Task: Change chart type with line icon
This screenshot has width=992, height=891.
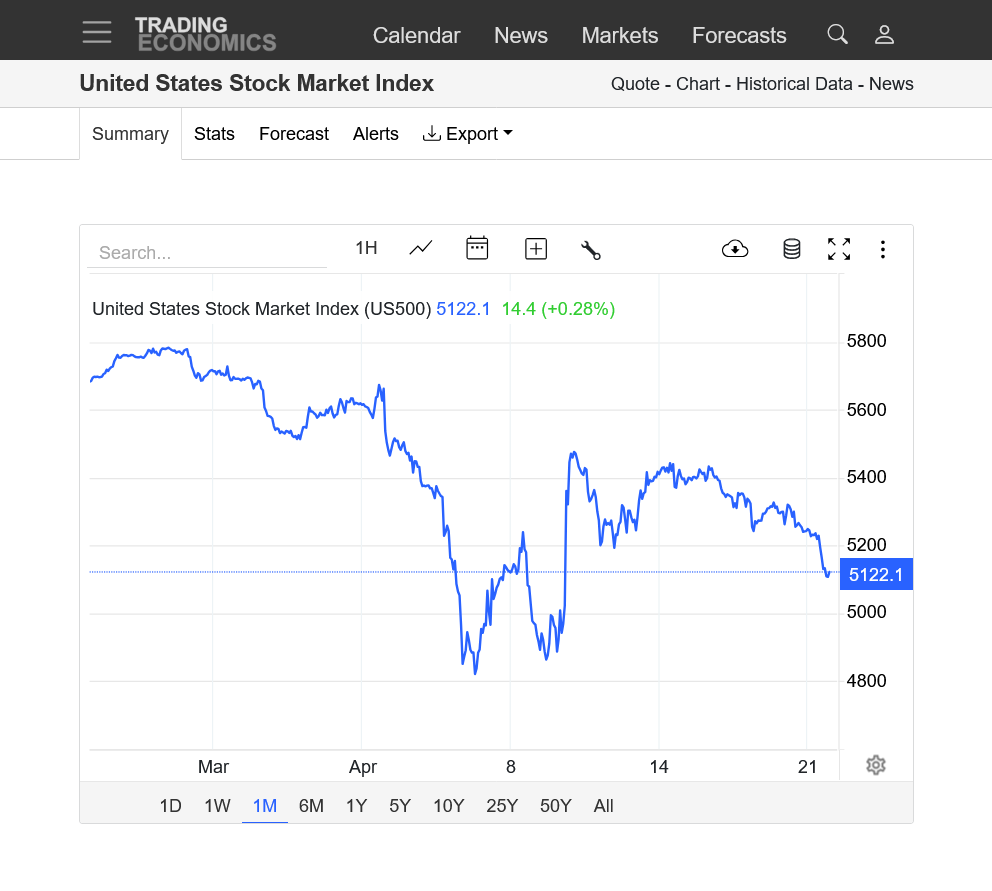Action: point(421,248)
